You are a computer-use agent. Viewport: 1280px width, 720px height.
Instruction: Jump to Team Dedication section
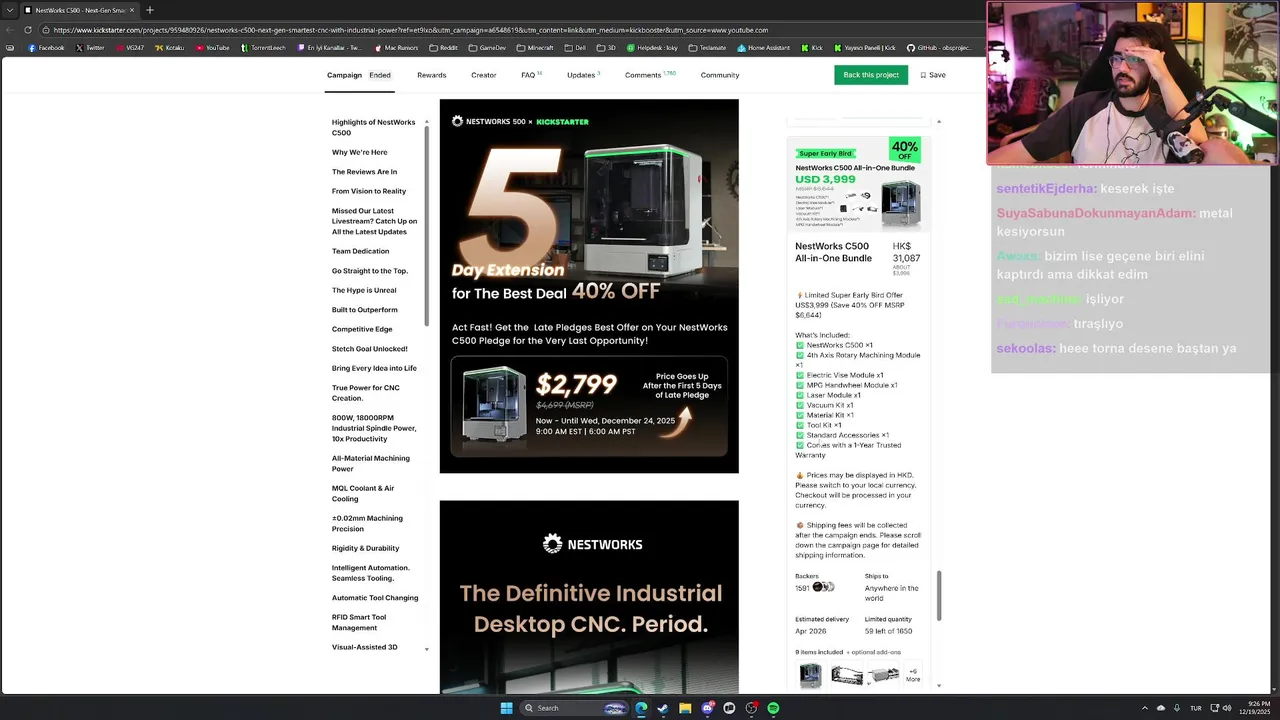[x=360, y=251]
